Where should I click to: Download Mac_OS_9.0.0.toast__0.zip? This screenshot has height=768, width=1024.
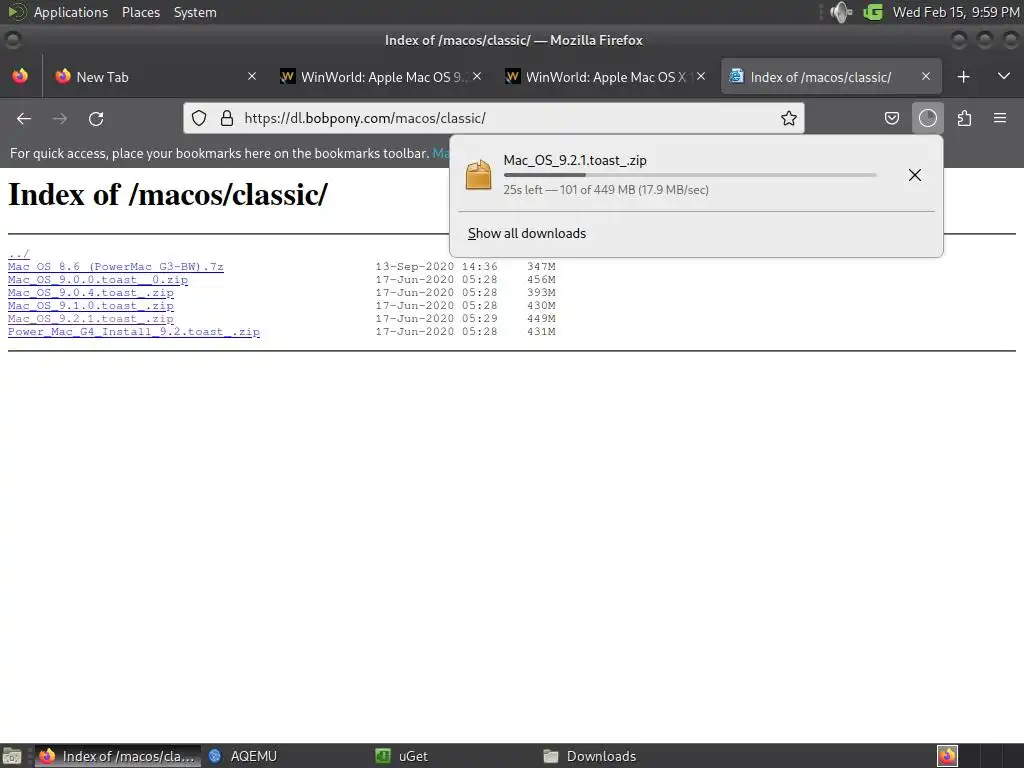coord(98,280)
